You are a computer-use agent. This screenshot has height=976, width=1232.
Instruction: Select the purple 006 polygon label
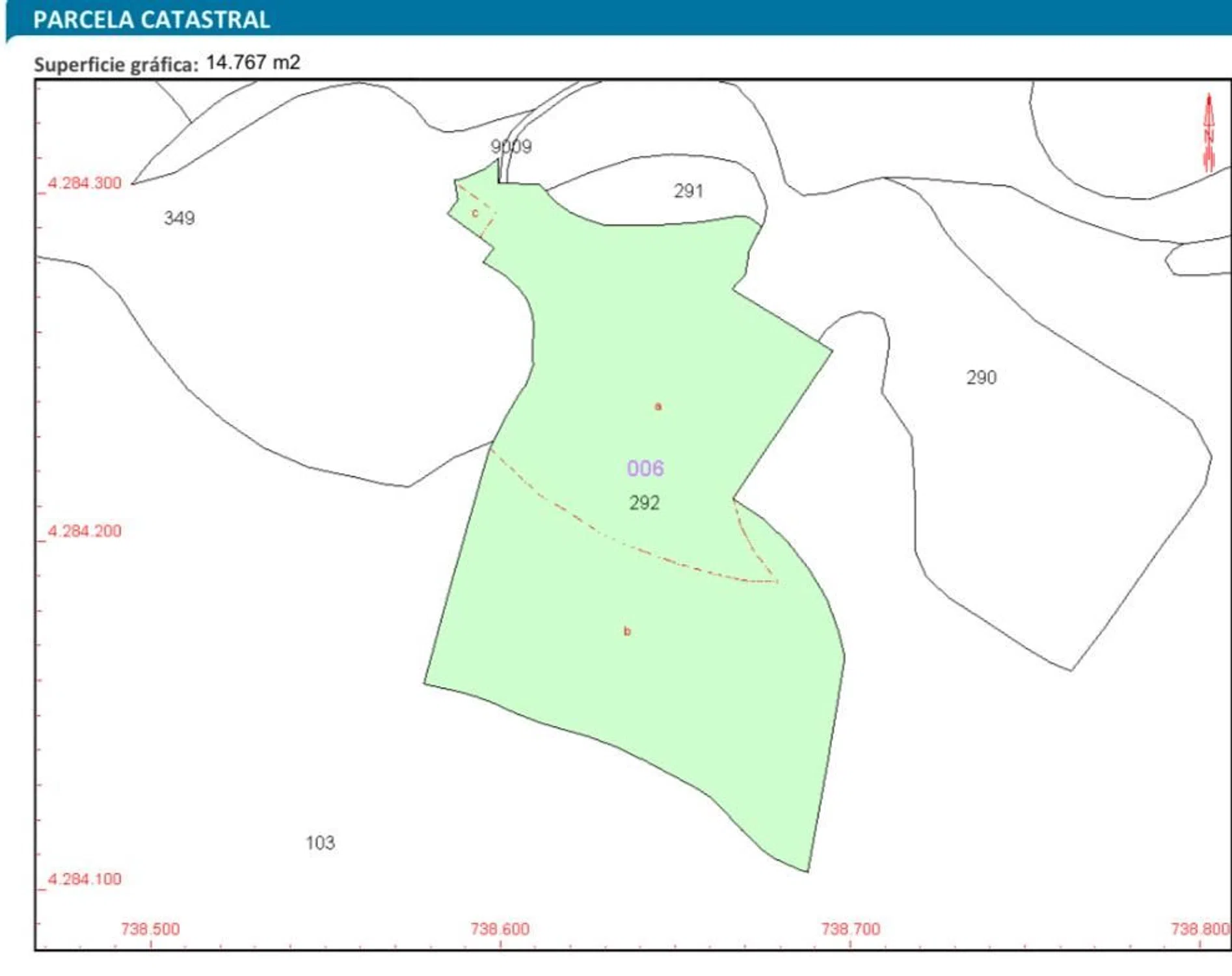[x=645, y=468]
